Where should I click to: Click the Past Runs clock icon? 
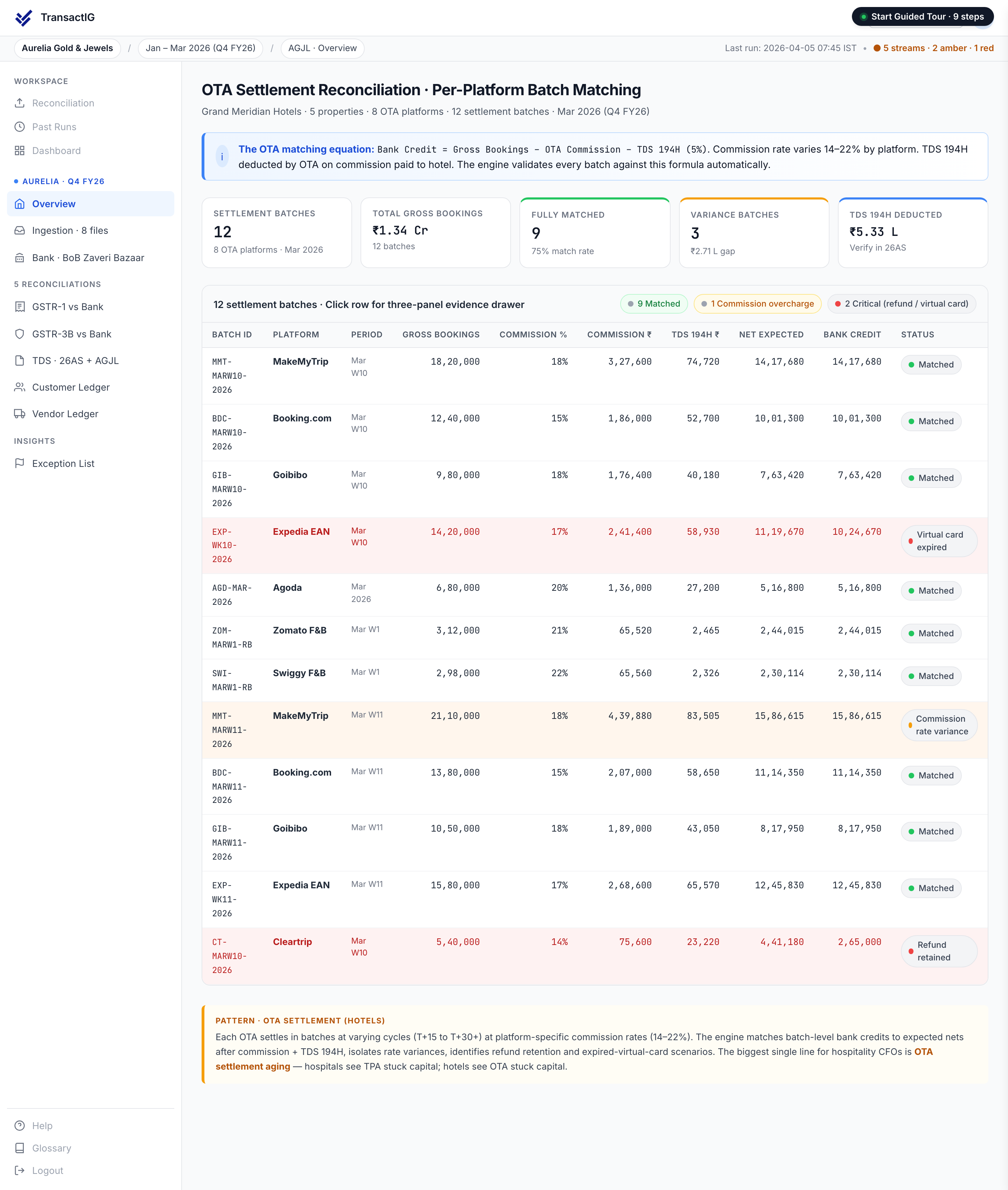[x=20, y=127]
